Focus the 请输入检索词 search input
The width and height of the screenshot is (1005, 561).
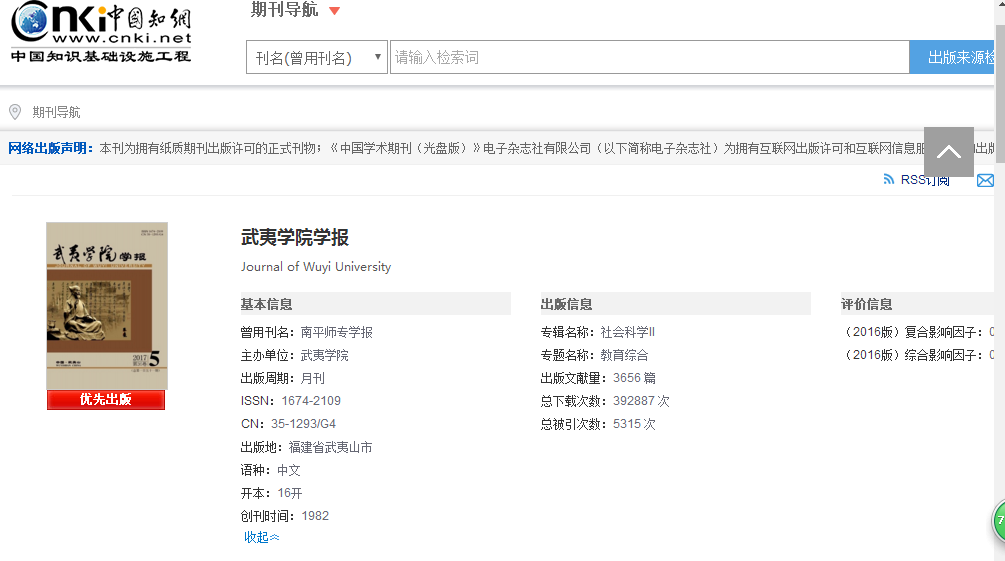pos(648,57)
